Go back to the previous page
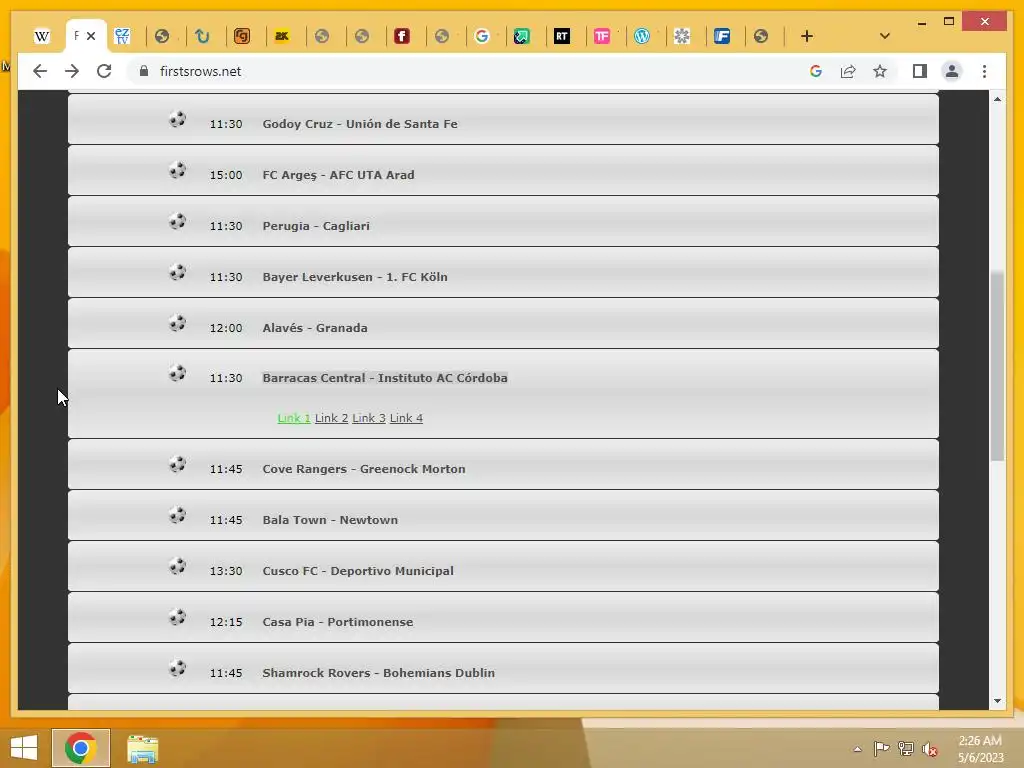The height and width of the screenshot is (768, 1024). (x=40, y=71)
